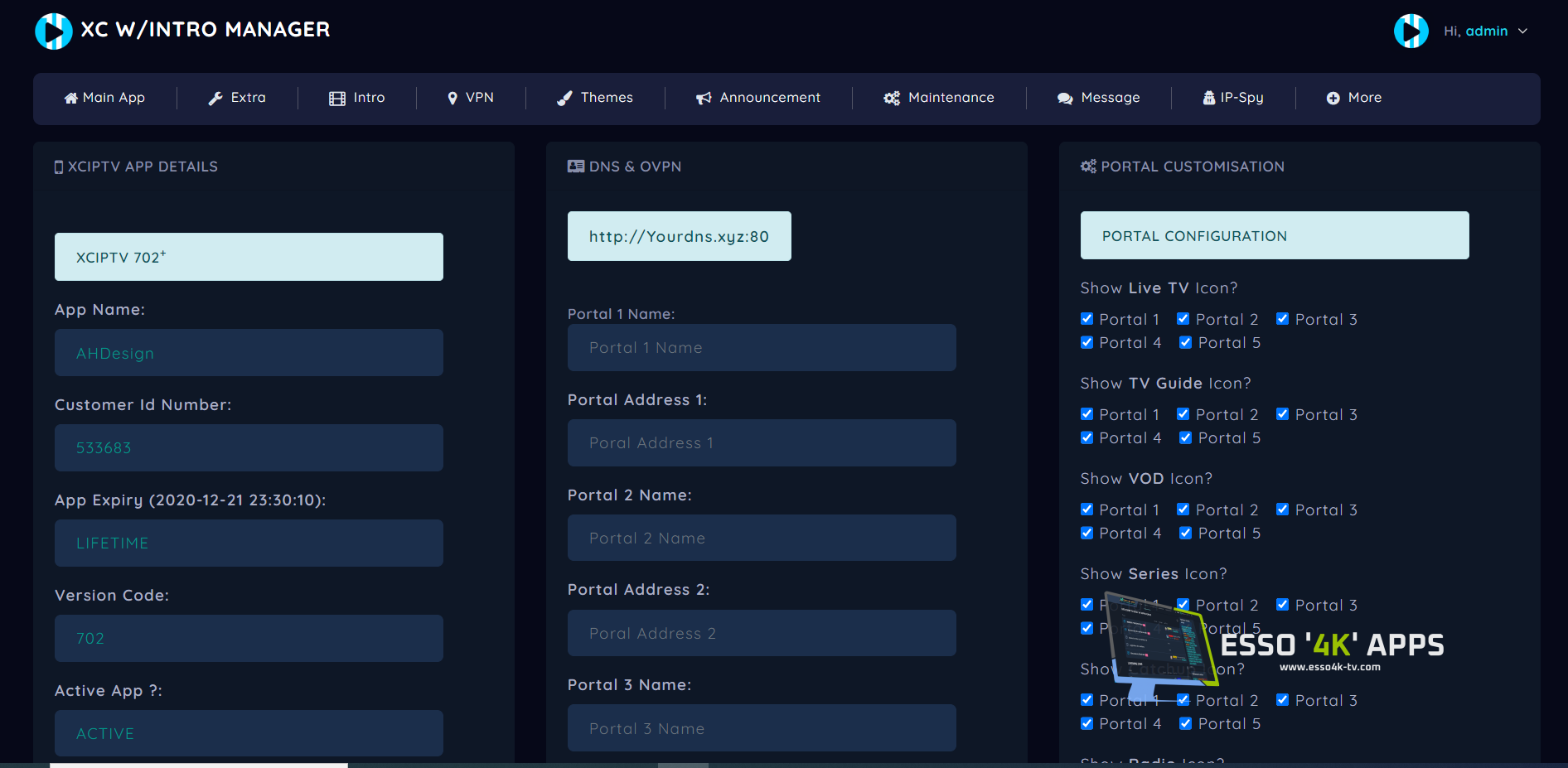Expand the admin user dropdown arrow

(x=1522, y=31)
